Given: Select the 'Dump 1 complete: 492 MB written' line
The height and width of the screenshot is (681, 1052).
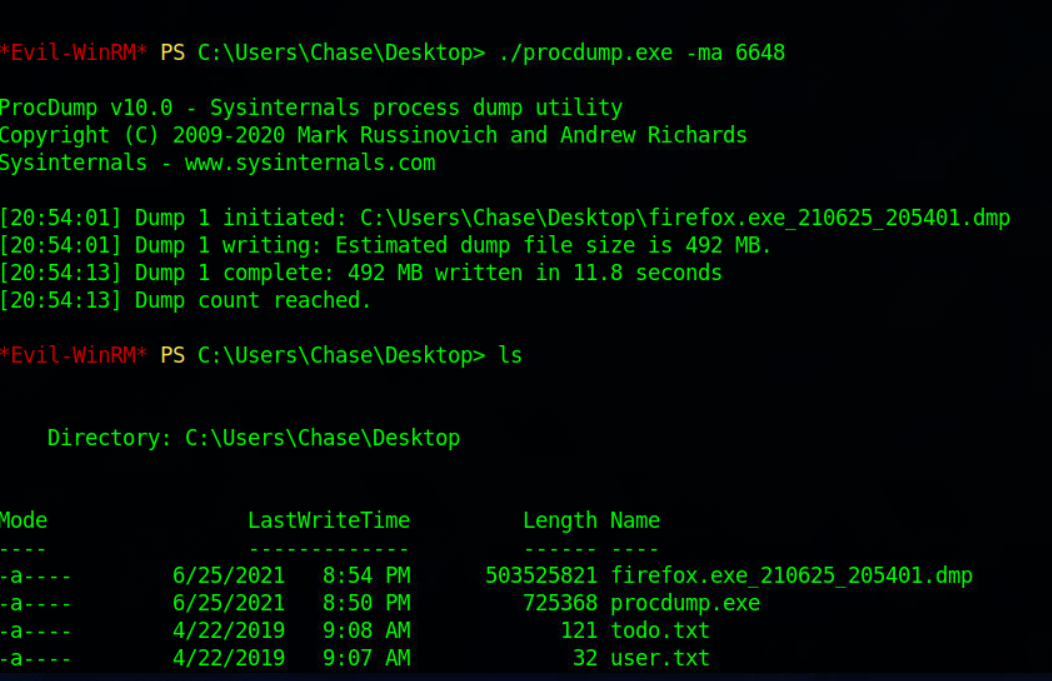Looking at the screenshot, I should pos(361,273).
